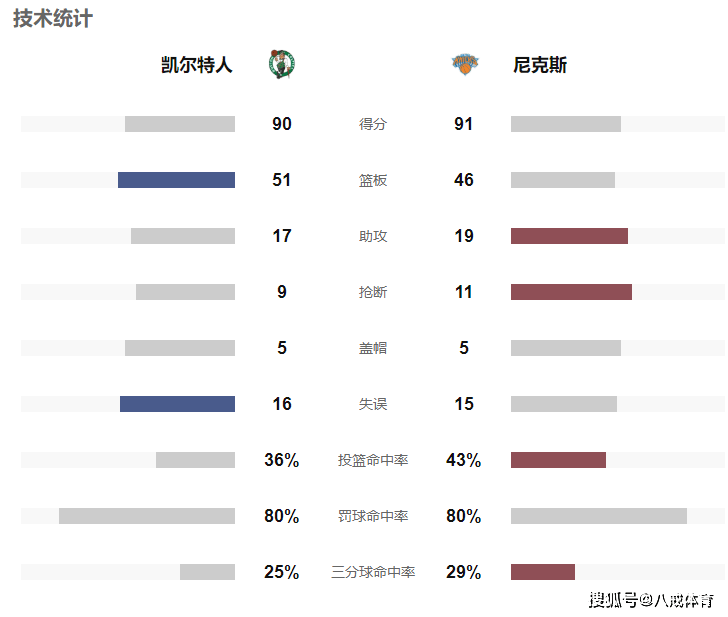Click the 罚球命中率 stat label
Image resolution: width=728 pixels, height=617 pixels.
pos(373,516)
